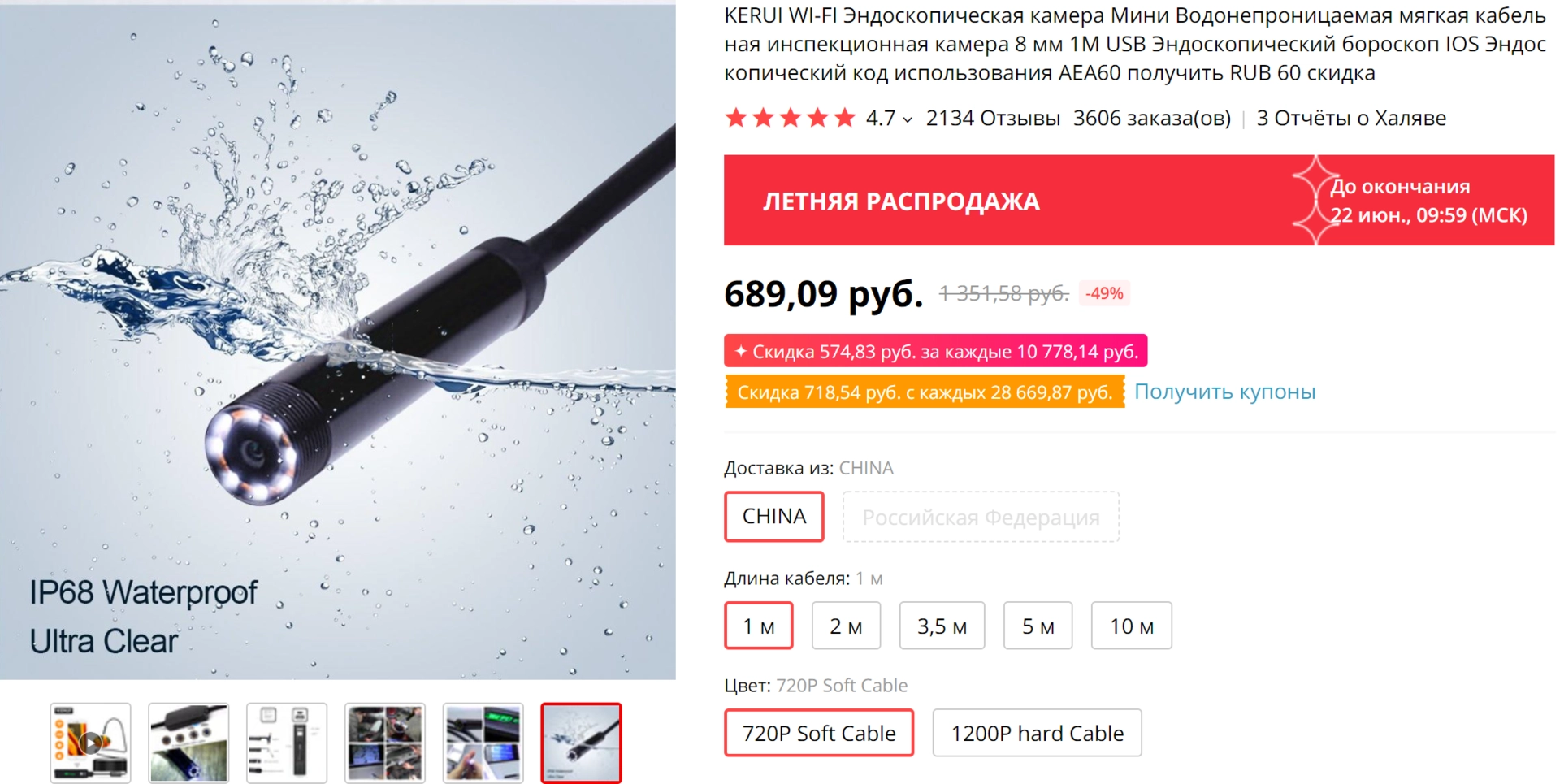Select the fifth thumbnail showing device screens
Viewport: 1560px width, 784px height.
(483, 743)
